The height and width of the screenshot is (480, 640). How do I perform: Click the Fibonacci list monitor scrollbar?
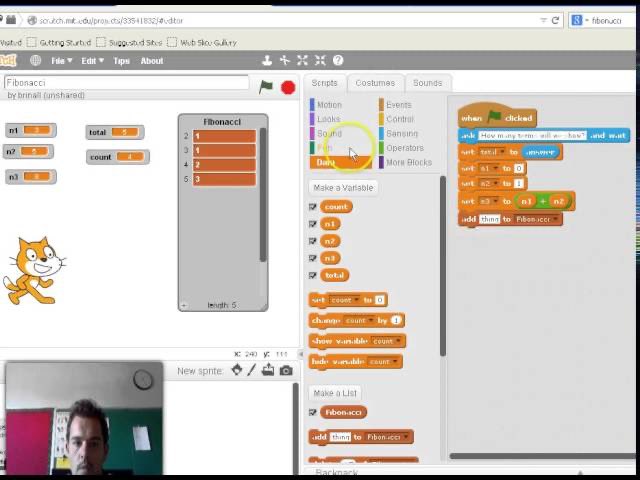[263, 195]
